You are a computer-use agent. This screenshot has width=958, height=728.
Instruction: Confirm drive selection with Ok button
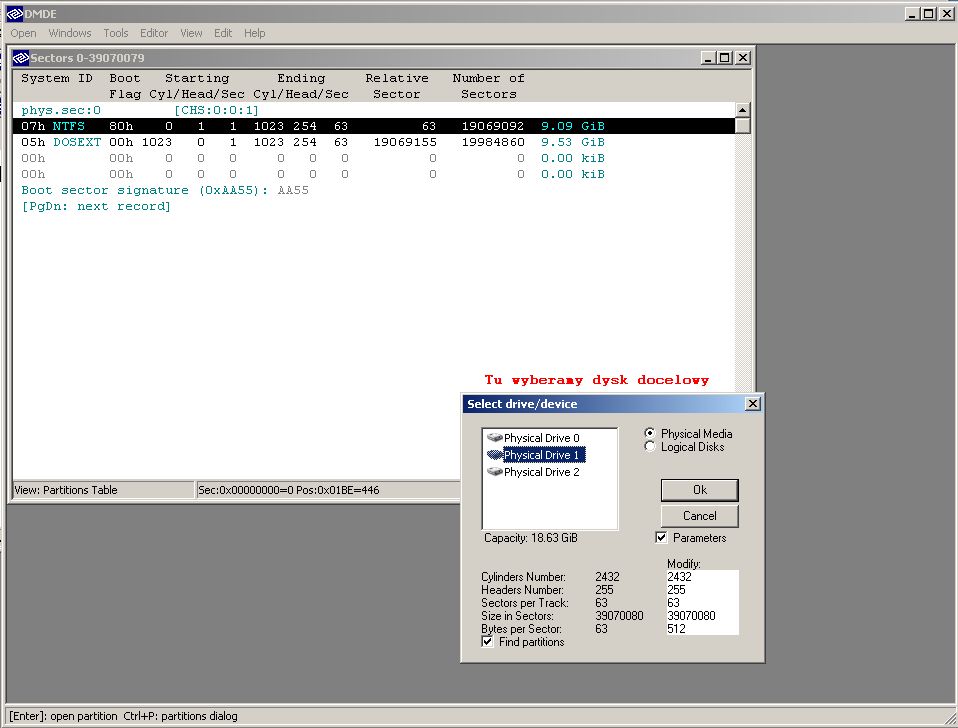pos(700,490)
